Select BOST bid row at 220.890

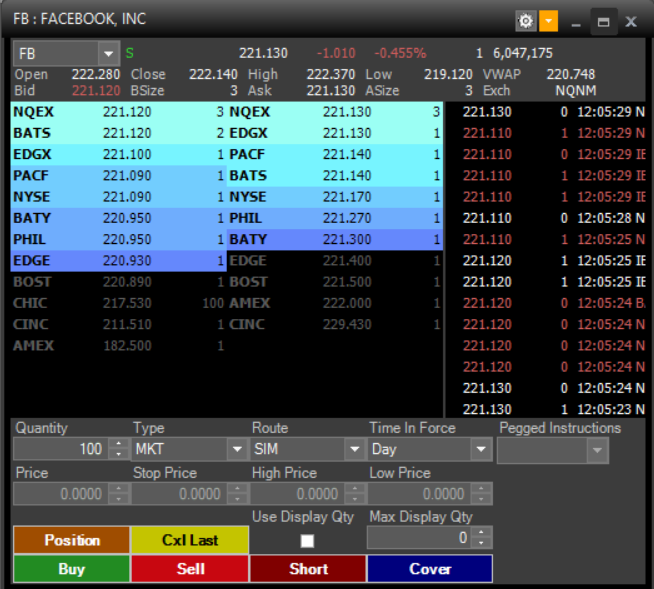(x=118, y=282)
